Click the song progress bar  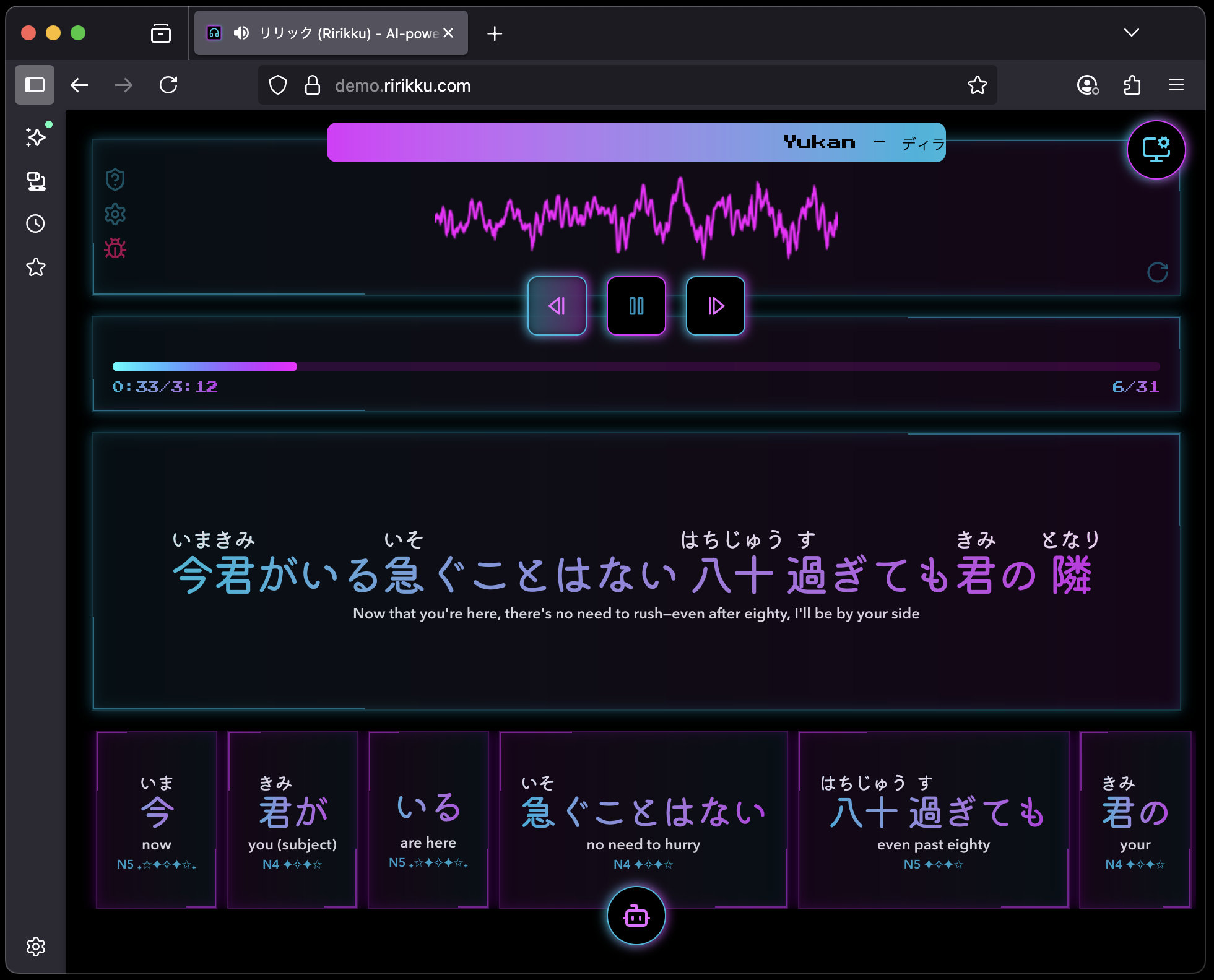pyautogui.click(x=636, y=366)
